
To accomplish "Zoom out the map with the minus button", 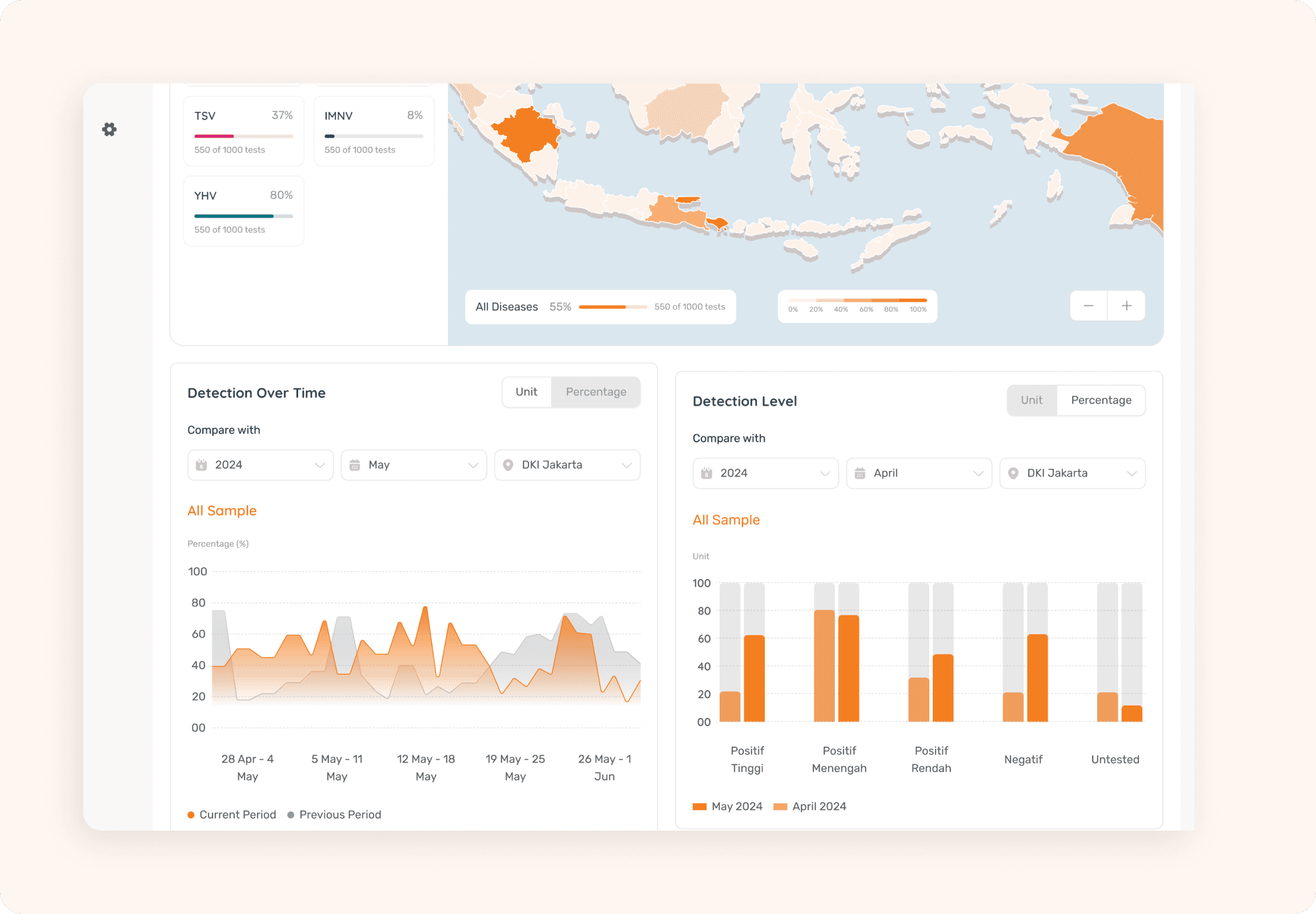I will (1088, 306).
